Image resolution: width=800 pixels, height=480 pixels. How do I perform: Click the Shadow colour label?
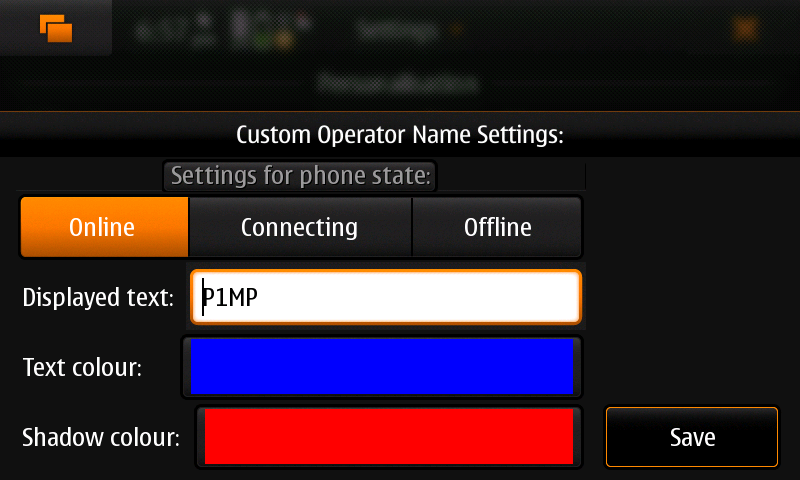point(101,438)
